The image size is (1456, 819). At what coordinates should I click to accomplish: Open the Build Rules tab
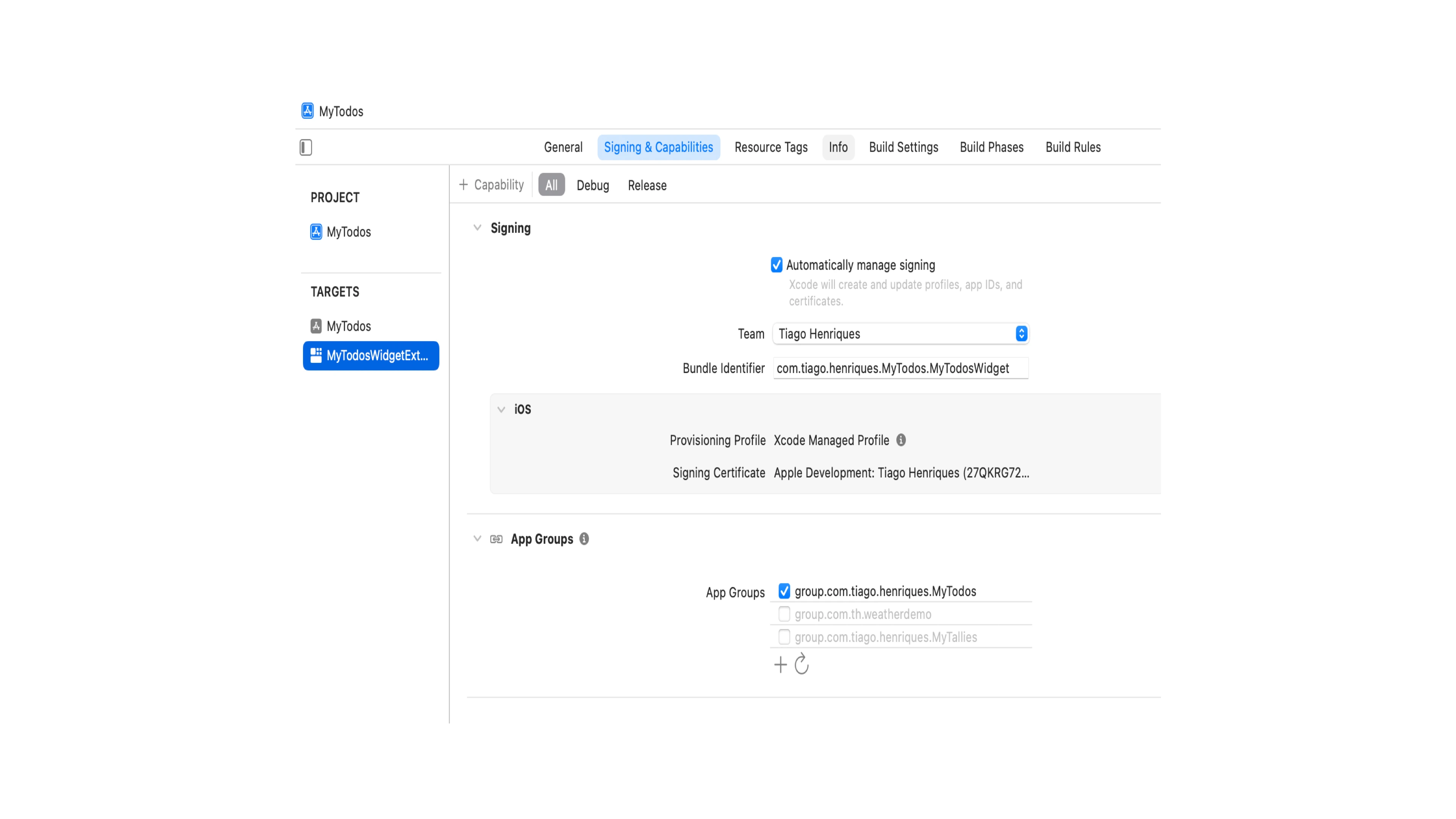[1073, 147]
